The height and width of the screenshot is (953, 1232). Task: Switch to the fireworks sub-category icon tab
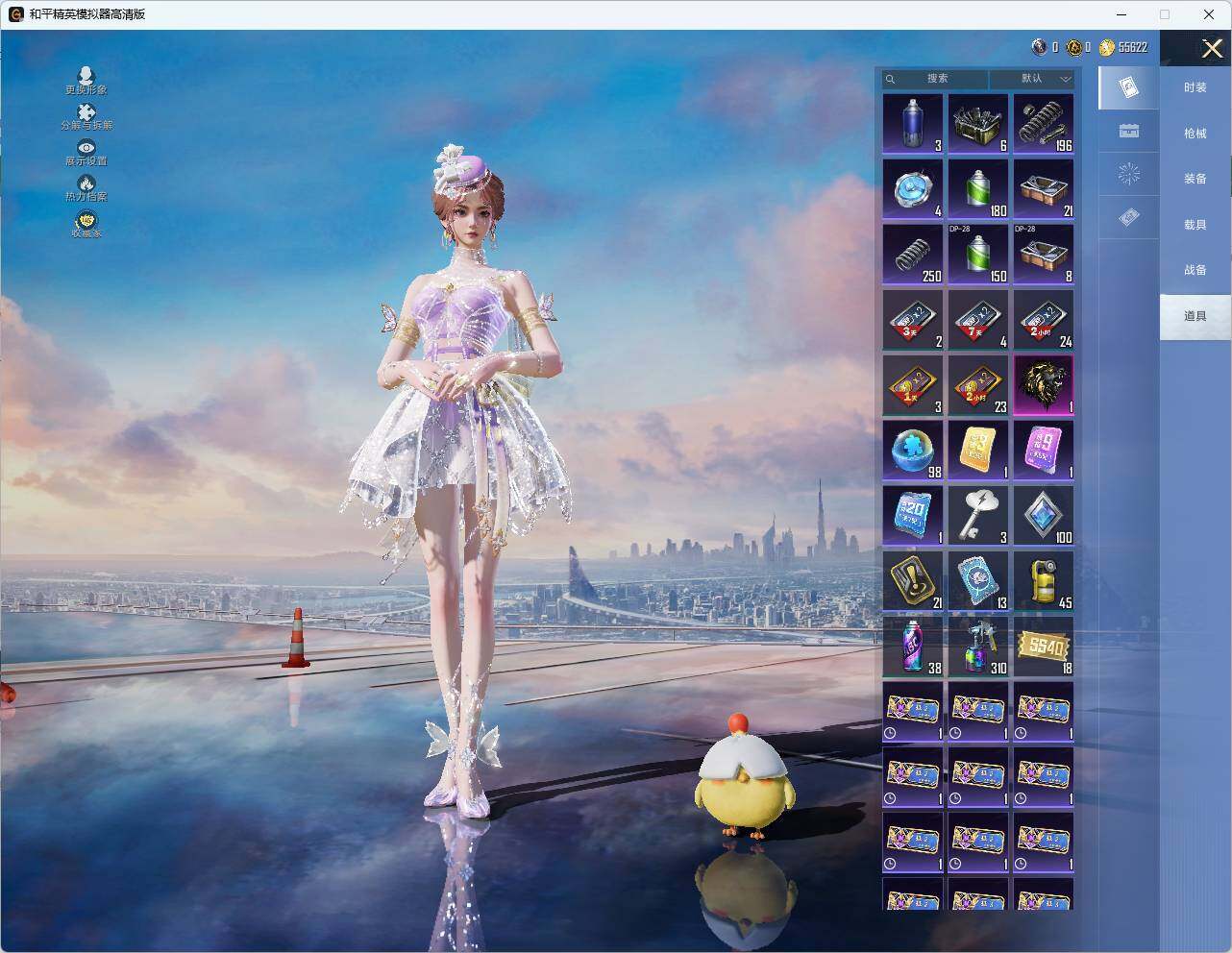click(x=1129, y=174)
